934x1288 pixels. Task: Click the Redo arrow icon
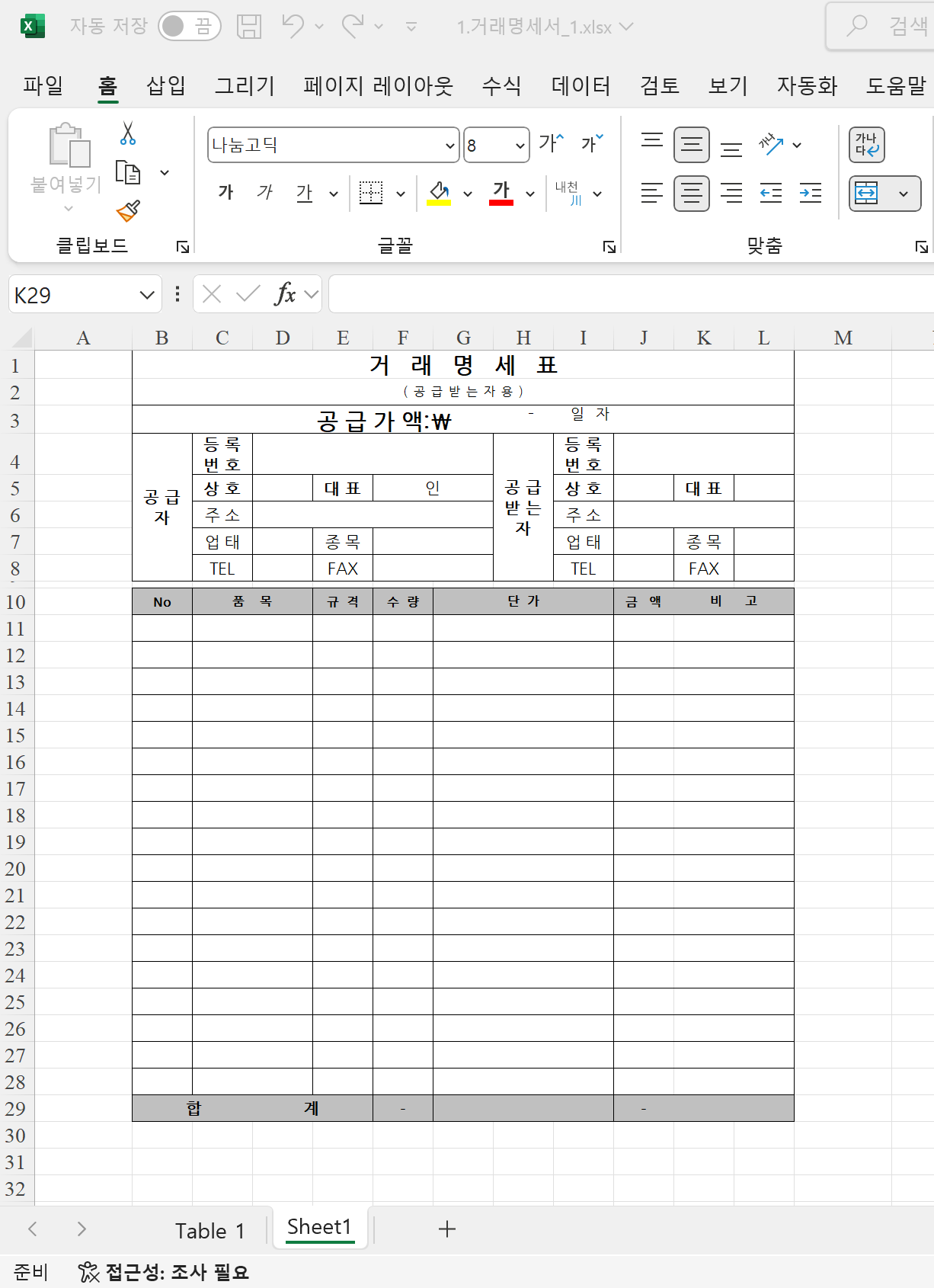tap(352, 26)
